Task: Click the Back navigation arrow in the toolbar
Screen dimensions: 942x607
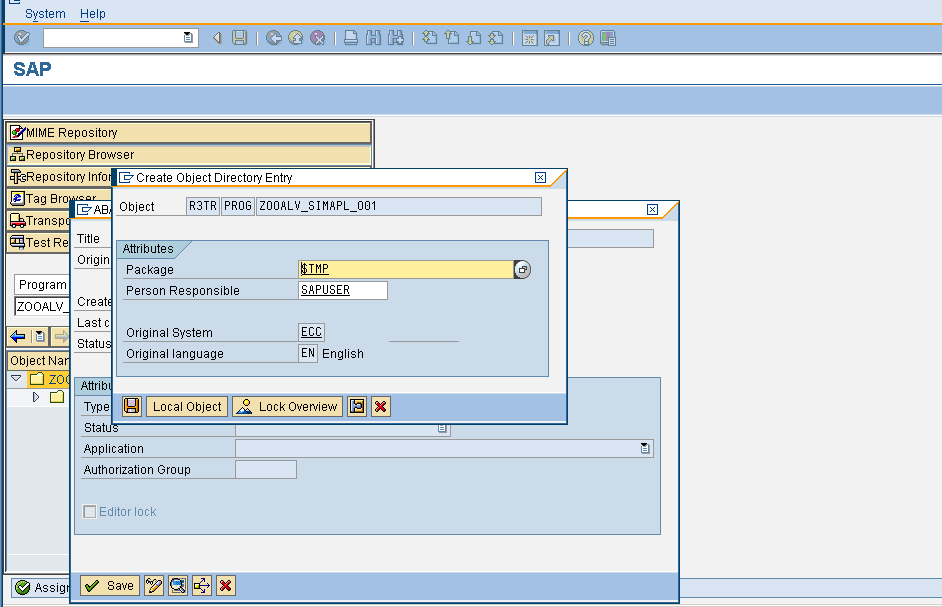Action: click(x=216, y=37)
